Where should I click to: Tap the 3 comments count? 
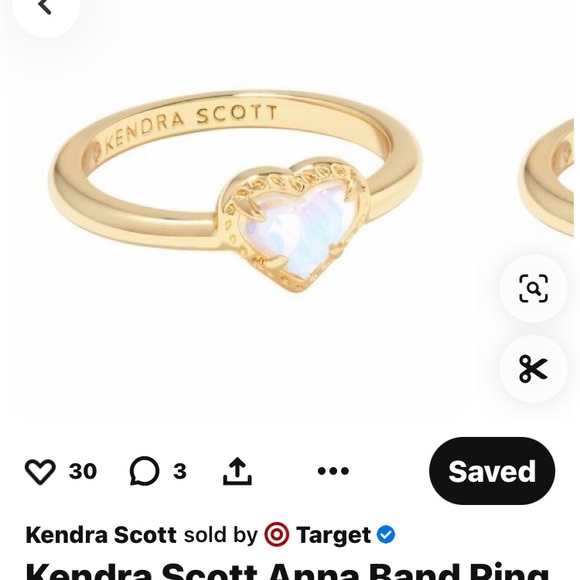(x=180, y=471)
